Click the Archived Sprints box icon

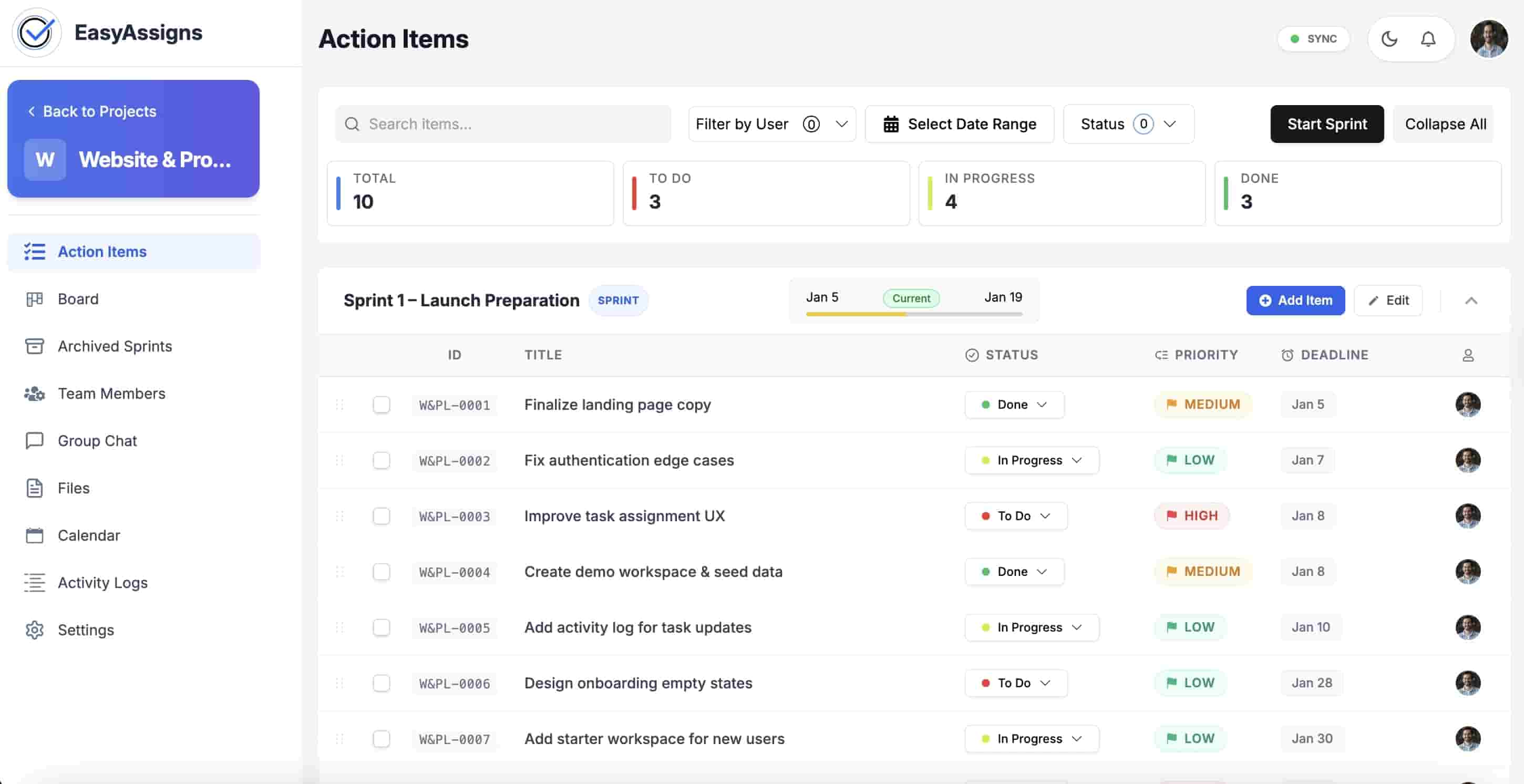click(x=35, y=346)
